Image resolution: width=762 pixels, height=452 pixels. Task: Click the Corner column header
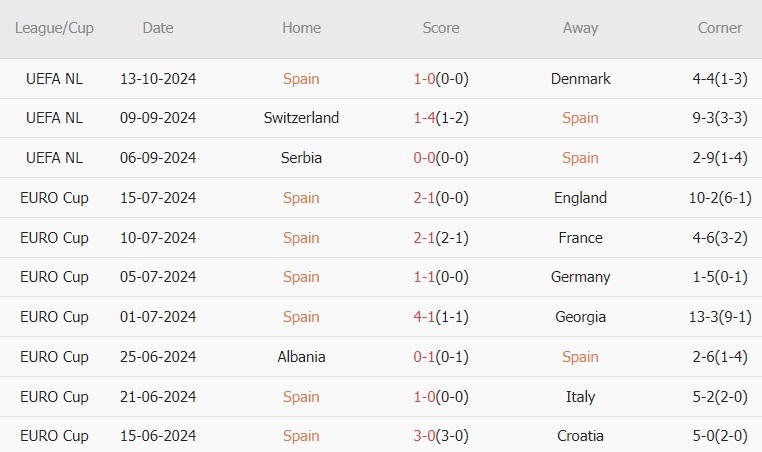[x=720, y=28]
